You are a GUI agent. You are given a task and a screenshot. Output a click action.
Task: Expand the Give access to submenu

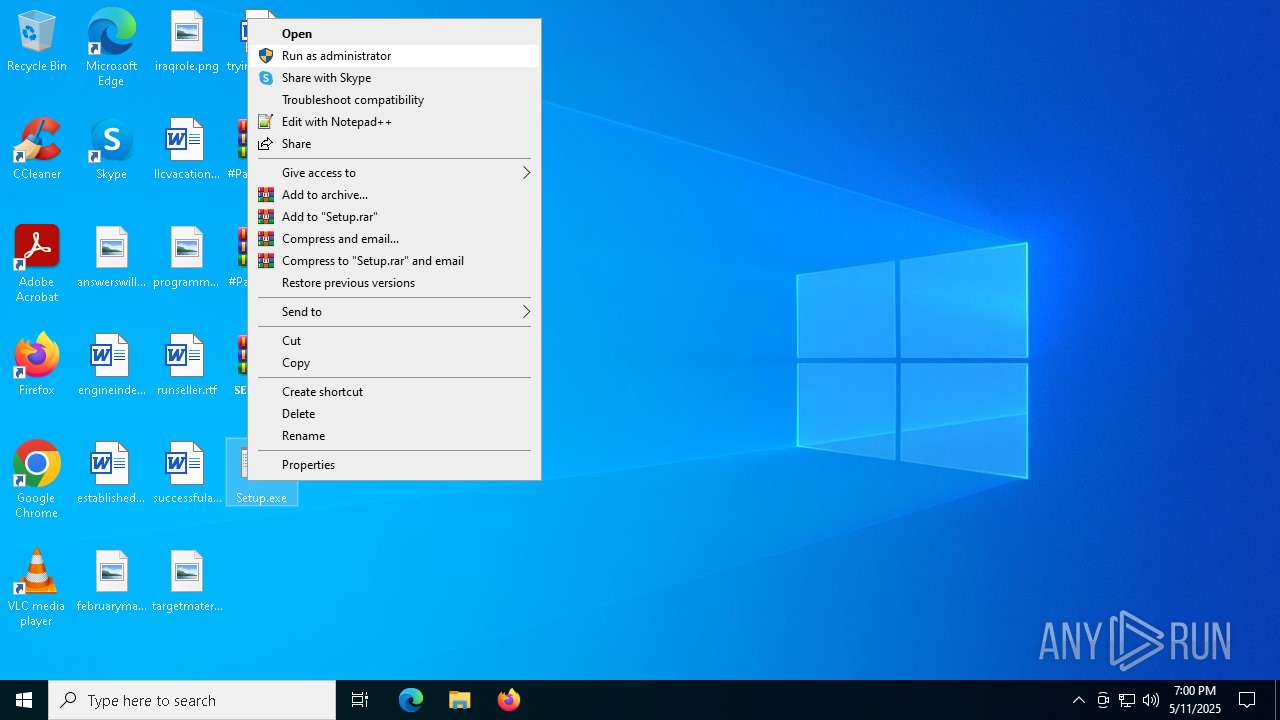(394, 173)
